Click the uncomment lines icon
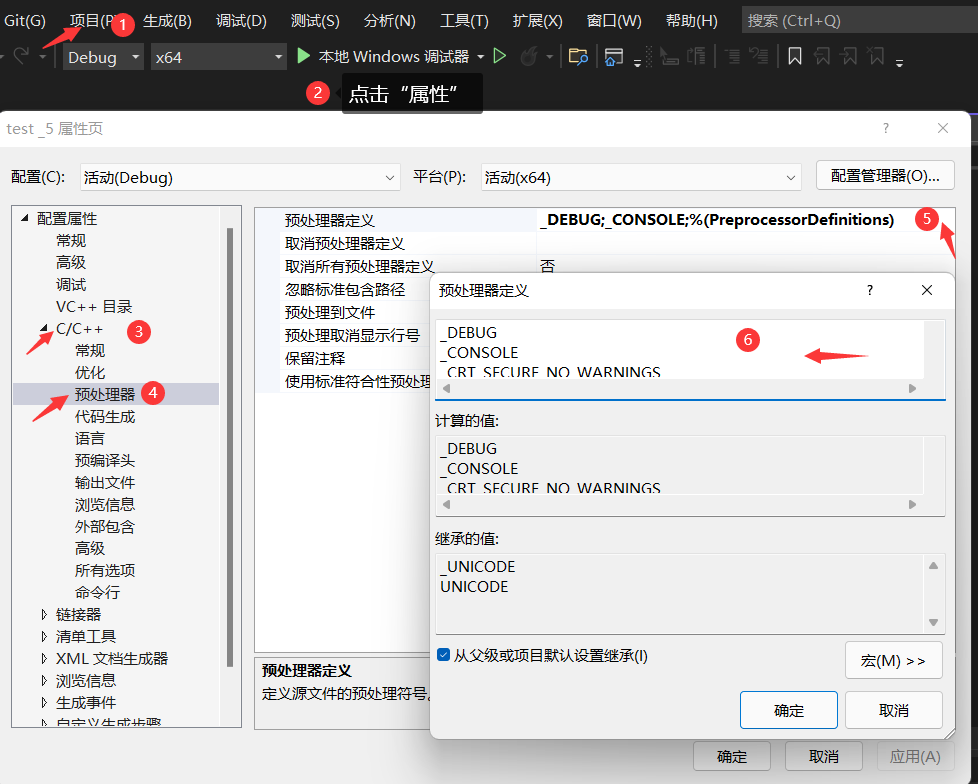Viewport: 978px width, 784px height. 758,57
